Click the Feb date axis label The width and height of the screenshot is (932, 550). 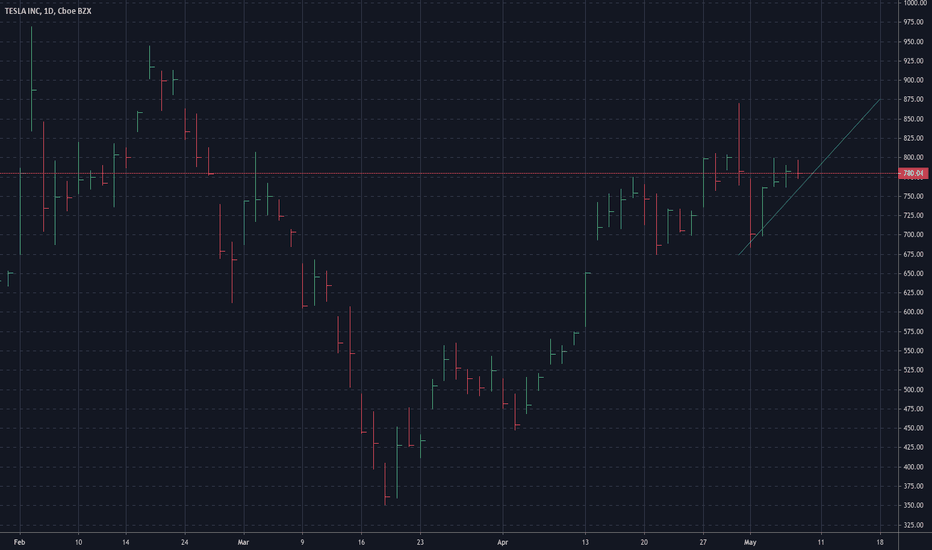(x=20, y=542)
